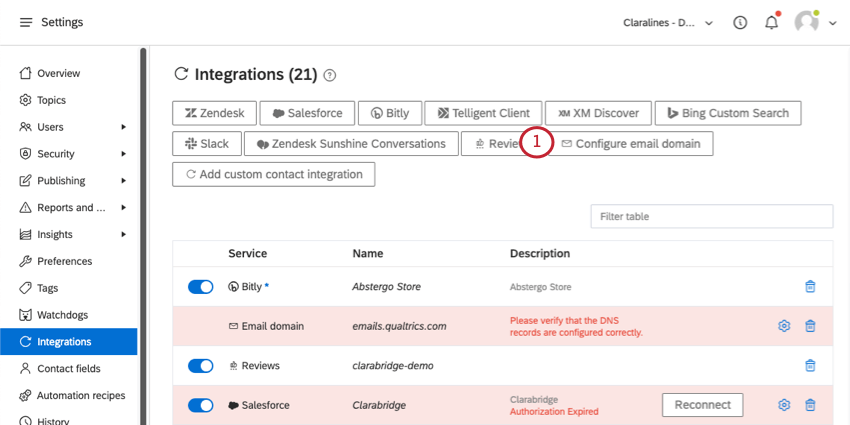850x425 pixels.
Task: Select Integrations in sidebar
Action: click(x=69, y=342)
